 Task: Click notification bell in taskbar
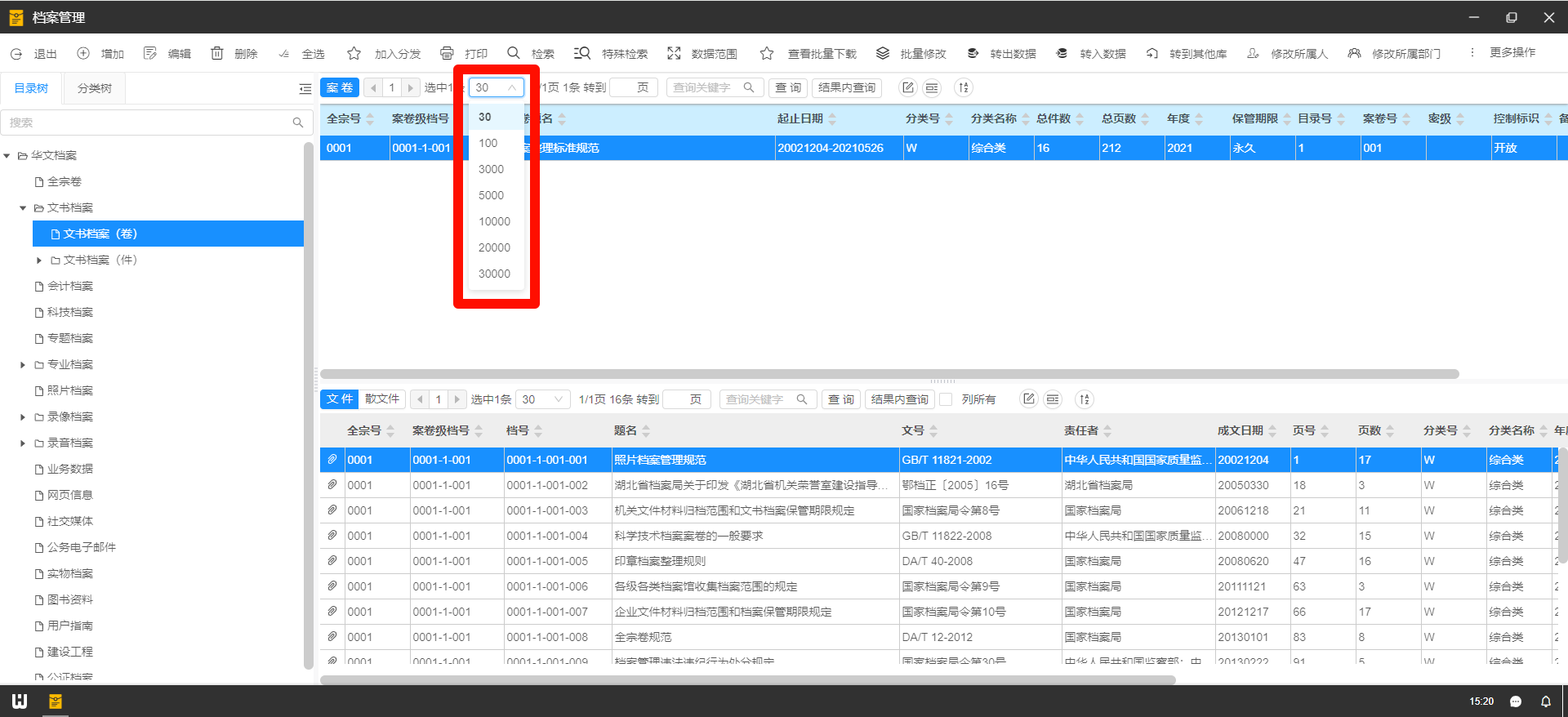tap(1545, 701)
